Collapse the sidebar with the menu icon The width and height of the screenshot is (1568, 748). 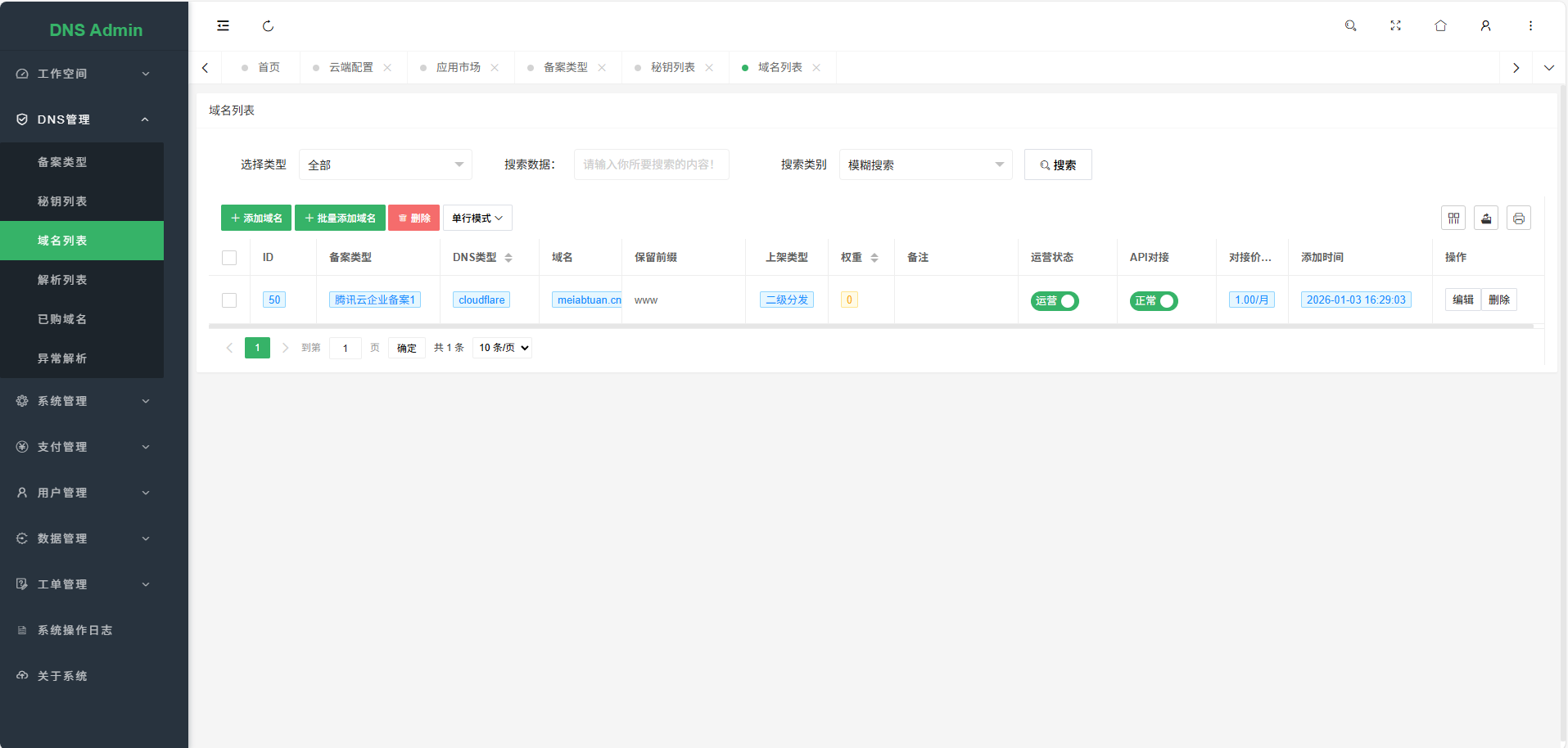(x=223, y=26)
